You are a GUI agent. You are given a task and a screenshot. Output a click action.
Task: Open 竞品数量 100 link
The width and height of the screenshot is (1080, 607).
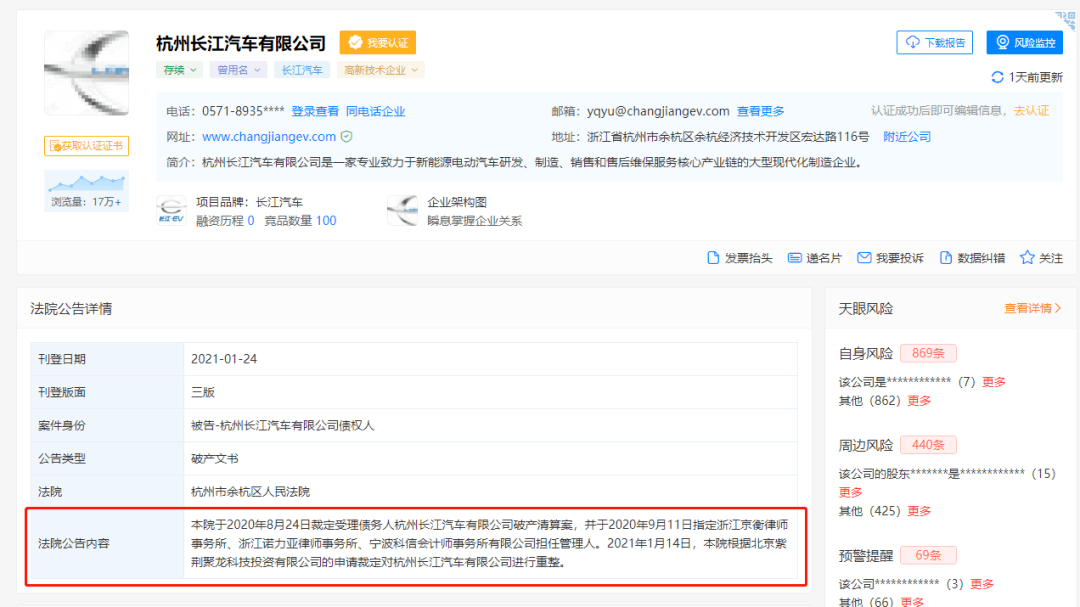tap(300, 220)
